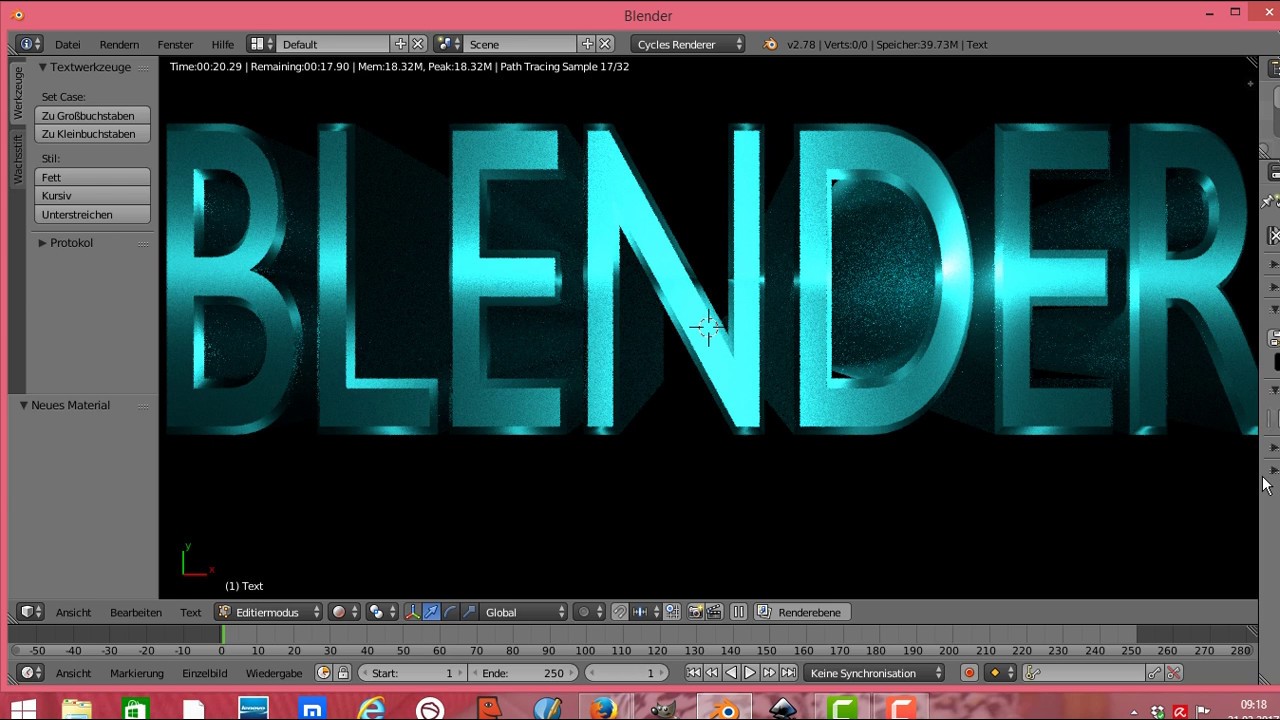This screenshot has width=1280, height=720.
Task: Open the timeline editor type selector
Action: coord(29,673)
